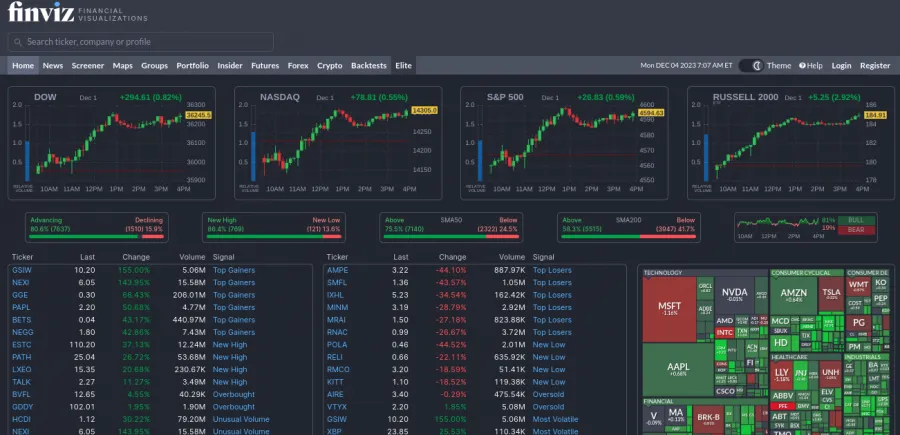Open ticker MINM
The height and width of the screenshot is (435, 900).
[338, 308]
